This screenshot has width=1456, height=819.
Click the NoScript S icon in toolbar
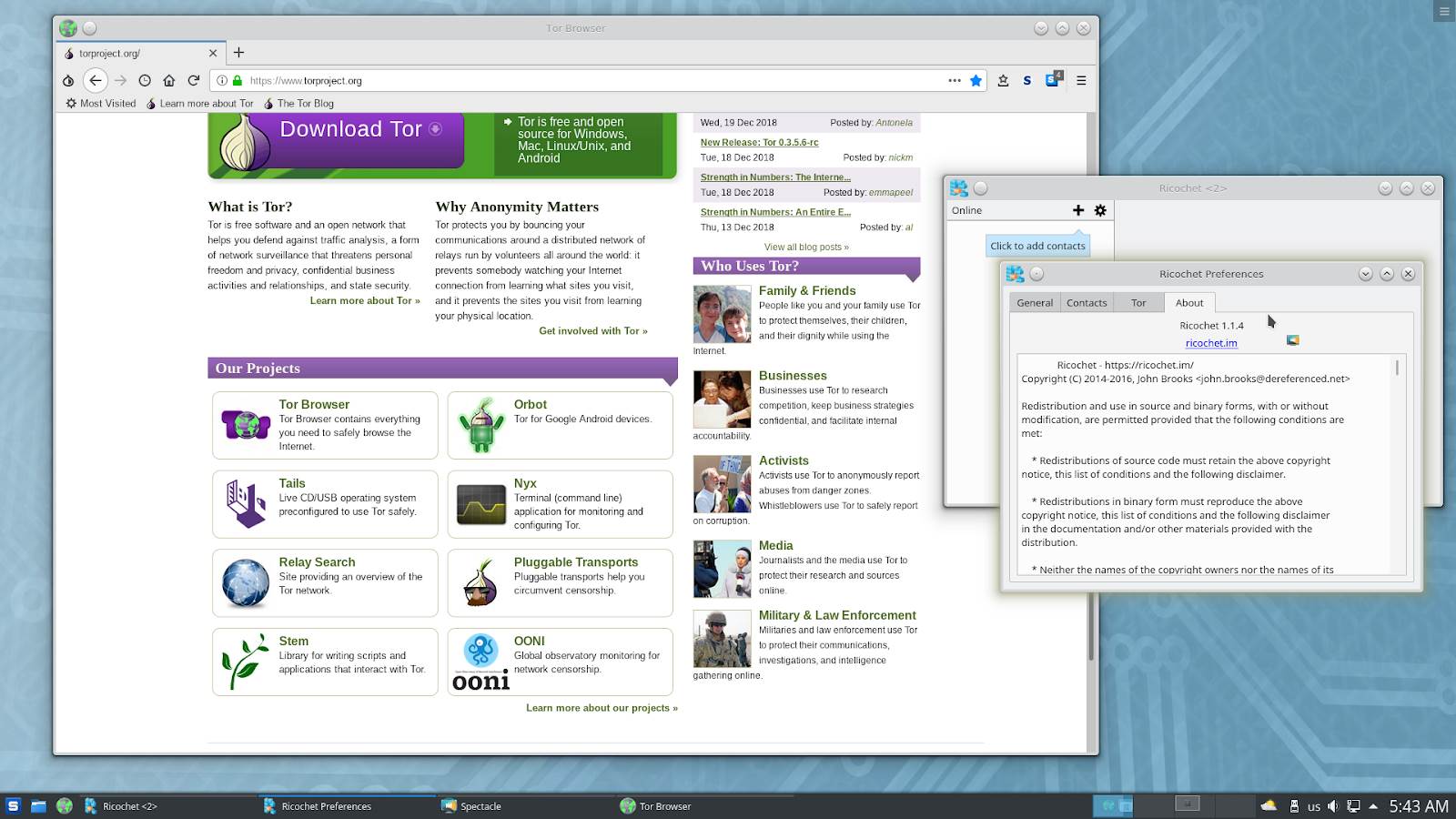[1026, 81]
